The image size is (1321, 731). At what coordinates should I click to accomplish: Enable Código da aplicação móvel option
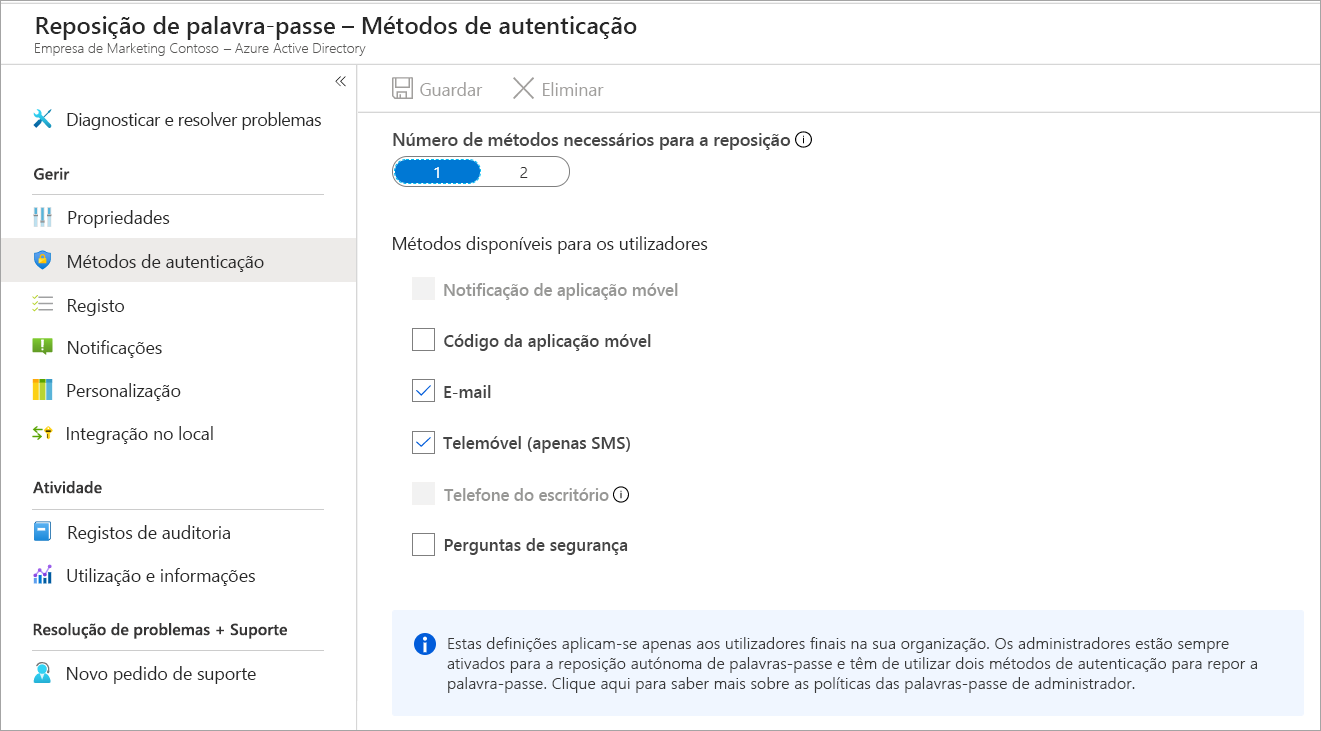422,339
